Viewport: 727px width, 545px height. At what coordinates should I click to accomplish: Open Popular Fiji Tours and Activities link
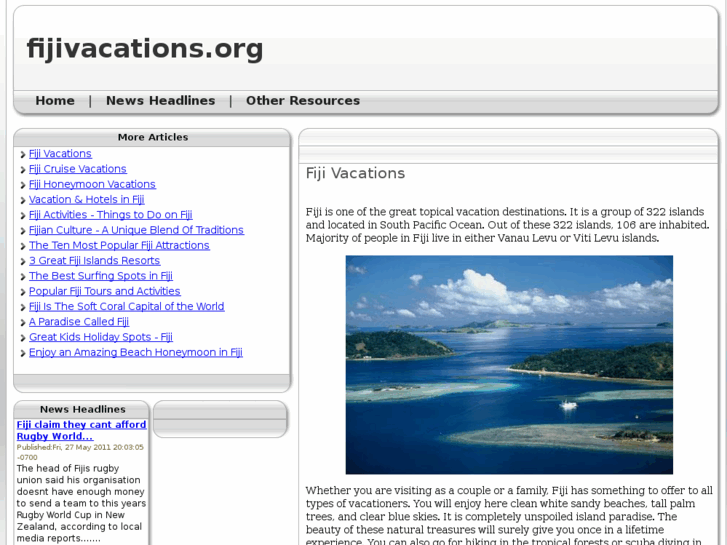pyautogui.click(x=104, y=291)
